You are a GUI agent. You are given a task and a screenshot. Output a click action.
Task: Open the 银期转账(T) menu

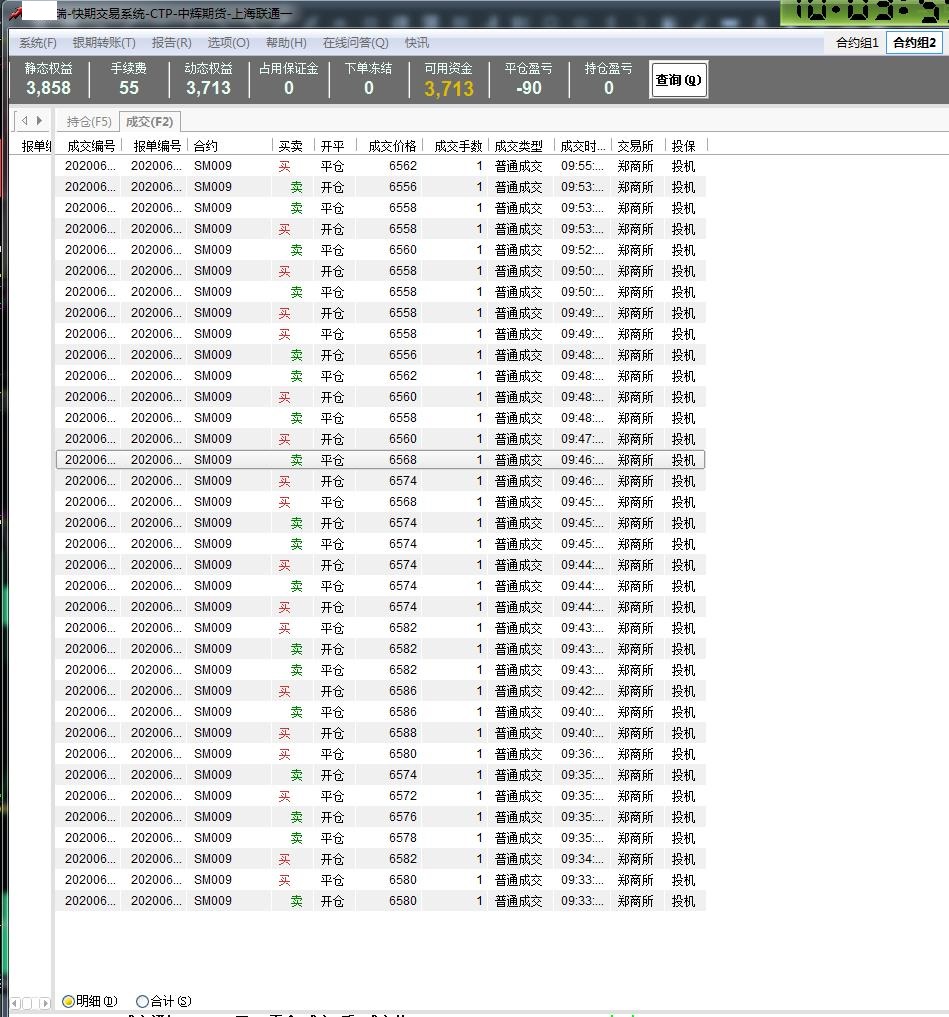104,43
